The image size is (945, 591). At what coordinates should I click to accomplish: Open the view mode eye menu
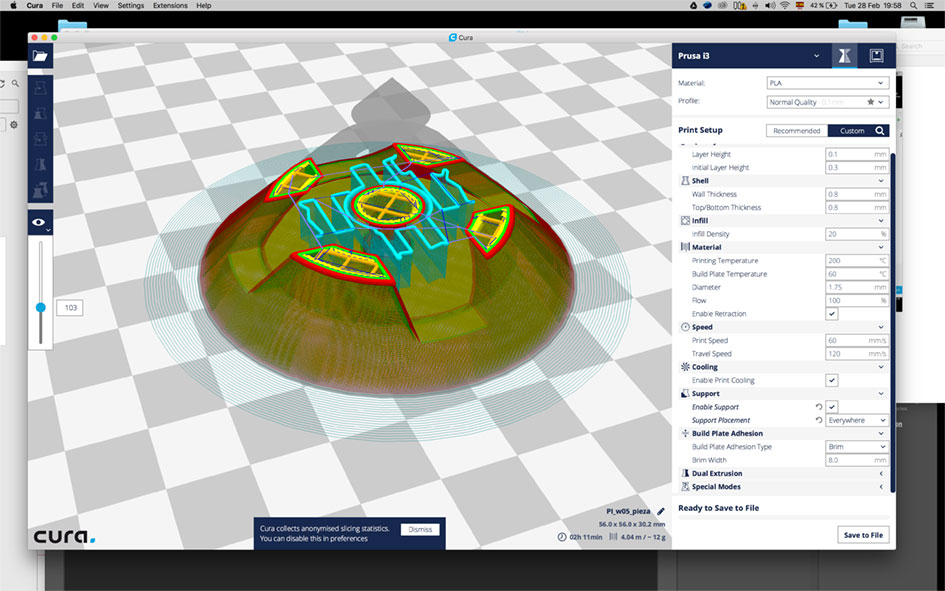(x=40, y=222)
